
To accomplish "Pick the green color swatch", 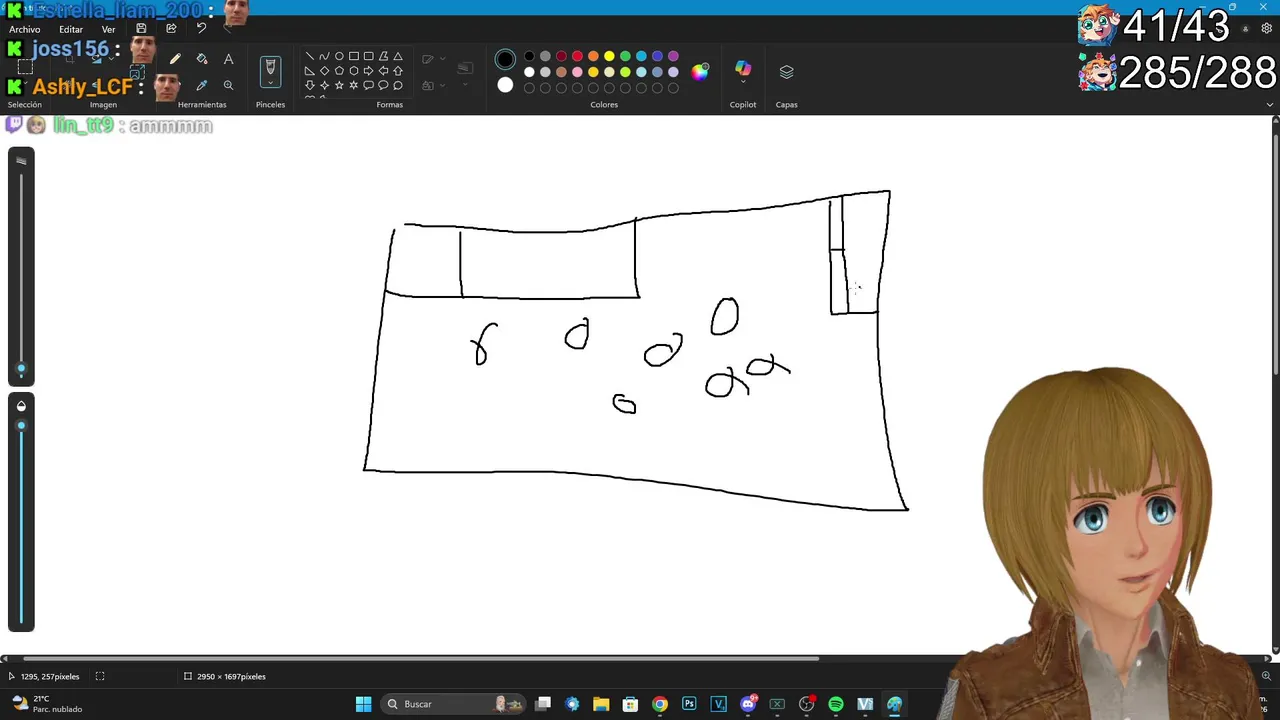I will [625, 56].
